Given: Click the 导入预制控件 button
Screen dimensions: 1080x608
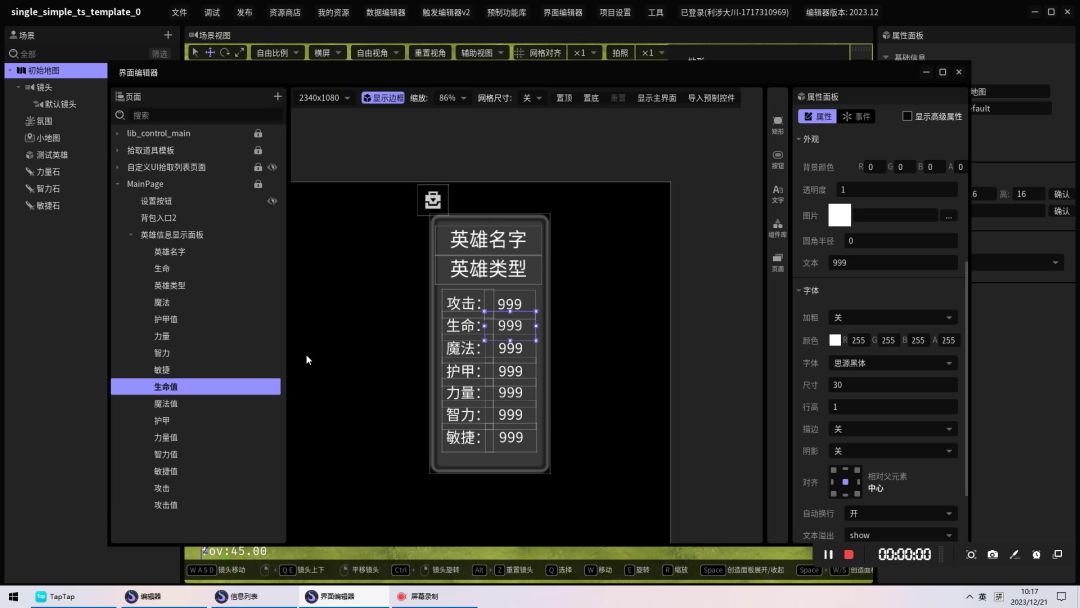Looking at the screenshot, I should pos(711,98).
